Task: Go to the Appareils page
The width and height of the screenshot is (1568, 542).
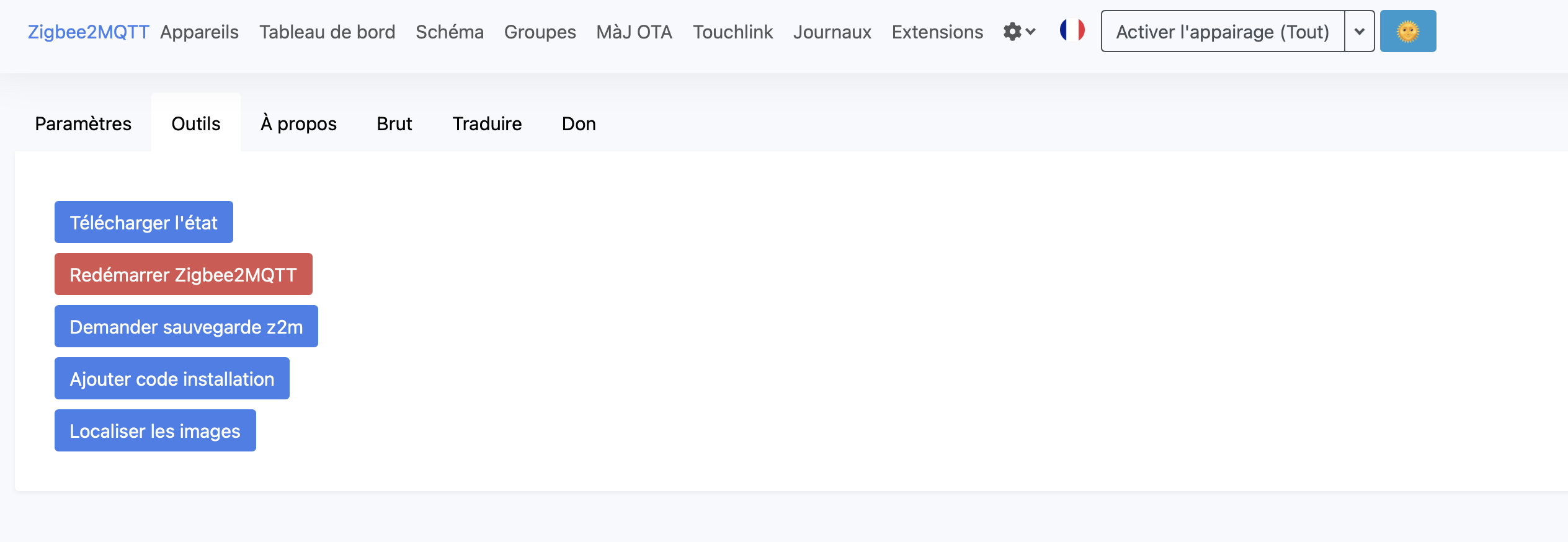Action: coord(199,32)
